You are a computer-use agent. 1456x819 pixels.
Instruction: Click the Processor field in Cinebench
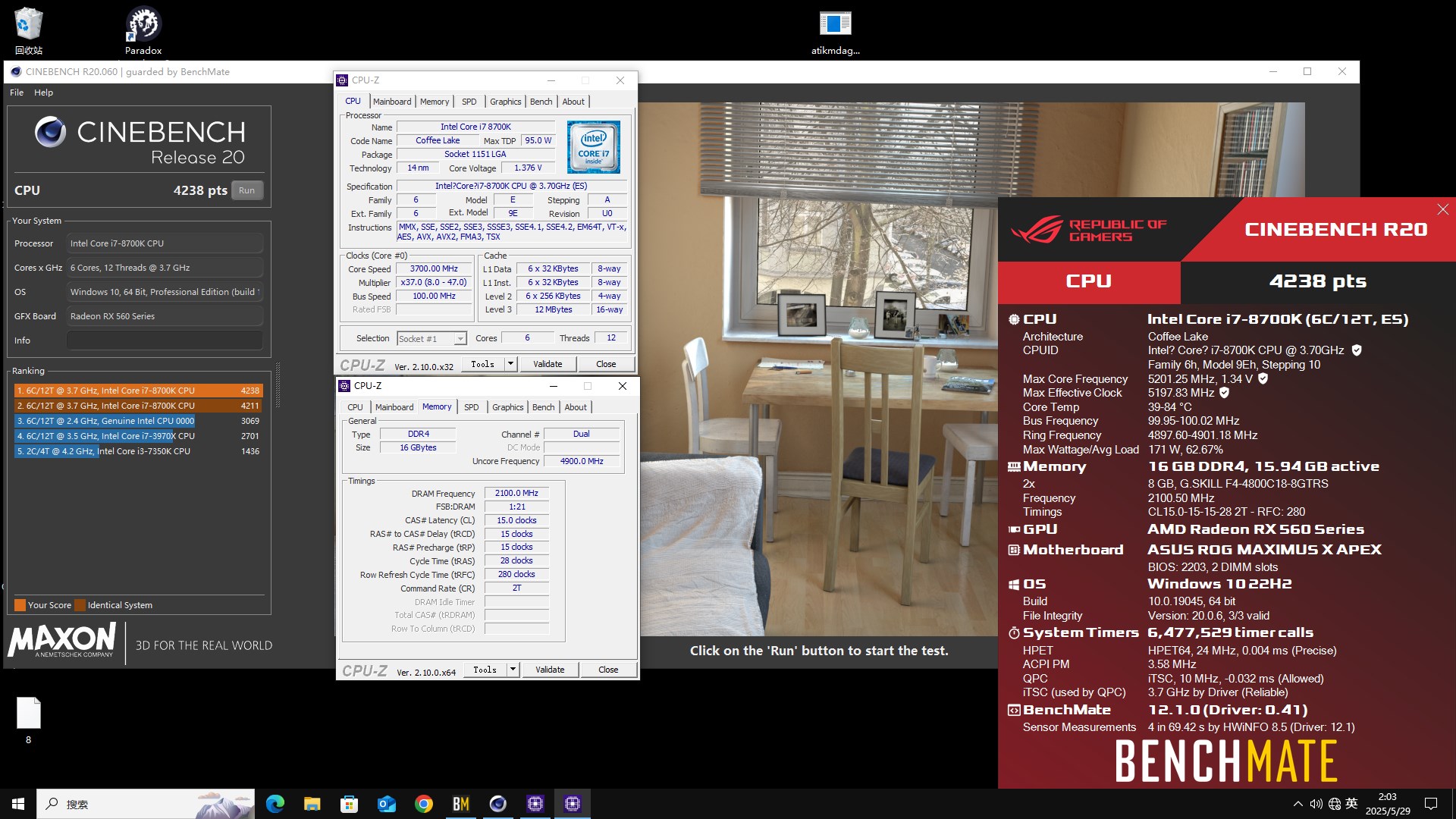(165, 243)
